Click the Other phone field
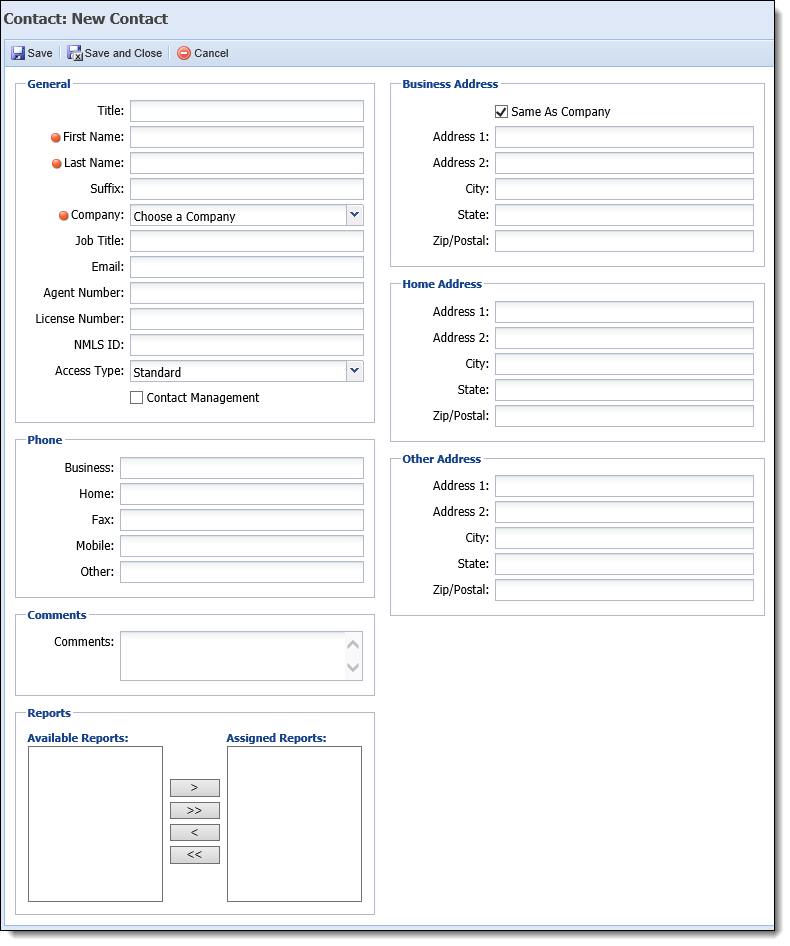Viewport: 790px width, 946px height. click(x=242, y=572)
